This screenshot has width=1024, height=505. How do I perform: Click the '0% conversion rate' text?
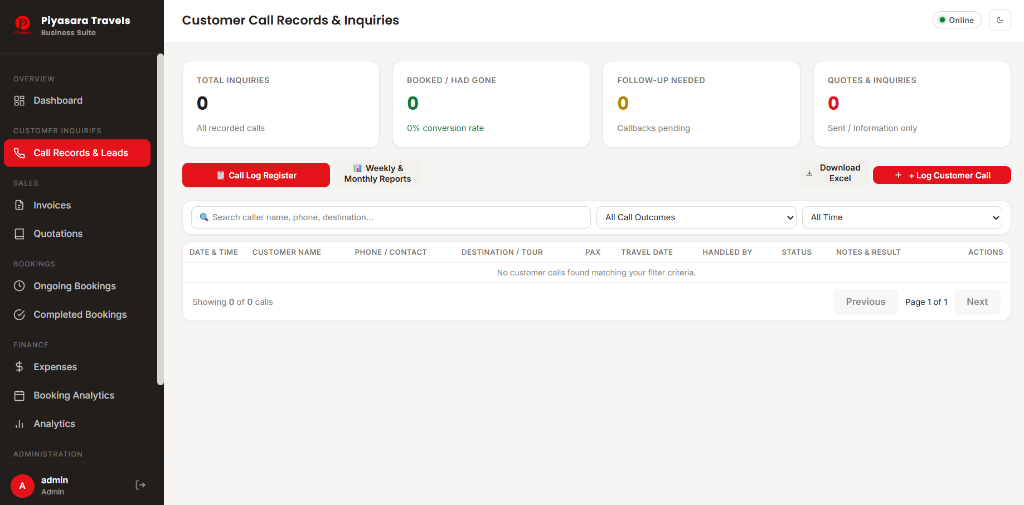445,128
